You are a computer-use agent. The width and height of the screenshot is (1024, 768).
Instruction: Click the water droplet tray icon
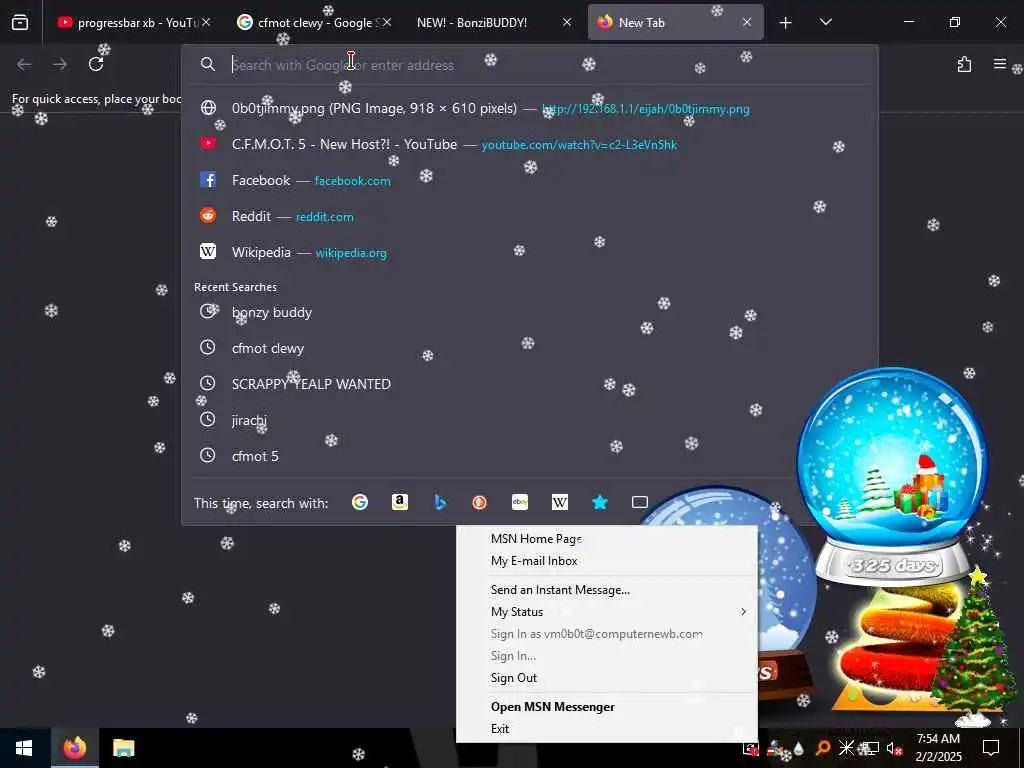[x=799, y=748]
